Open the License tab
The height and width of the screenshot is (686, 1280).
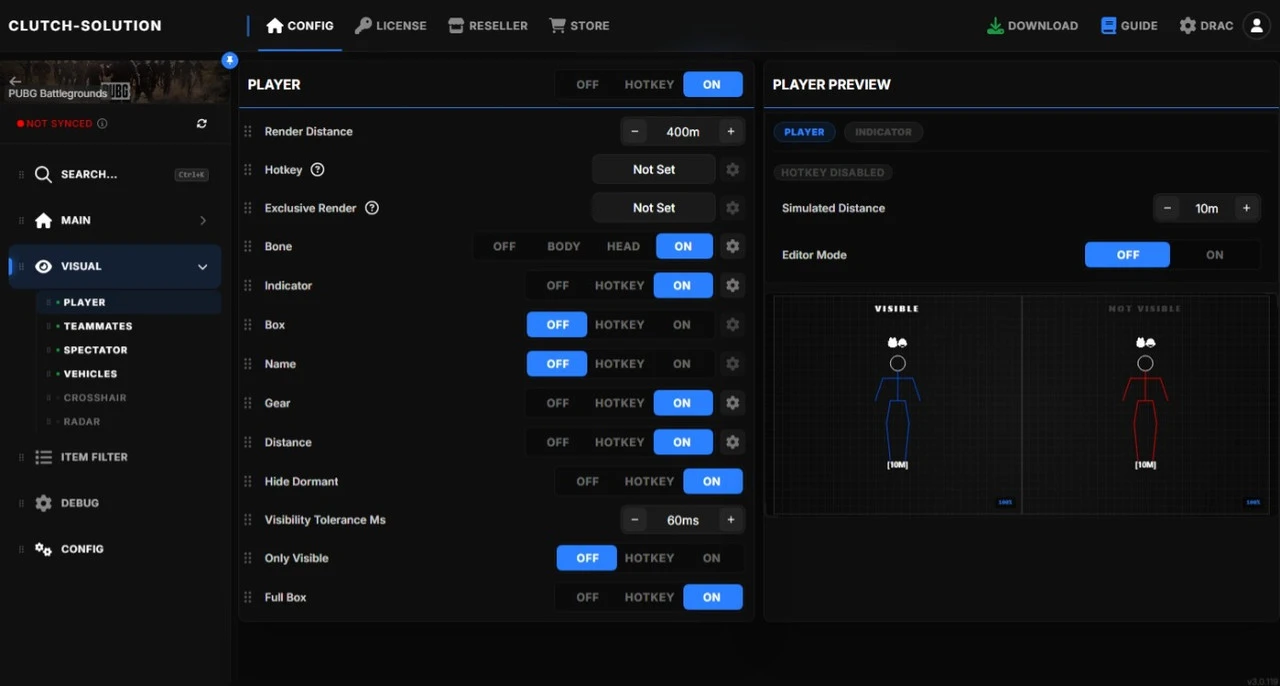390,26
